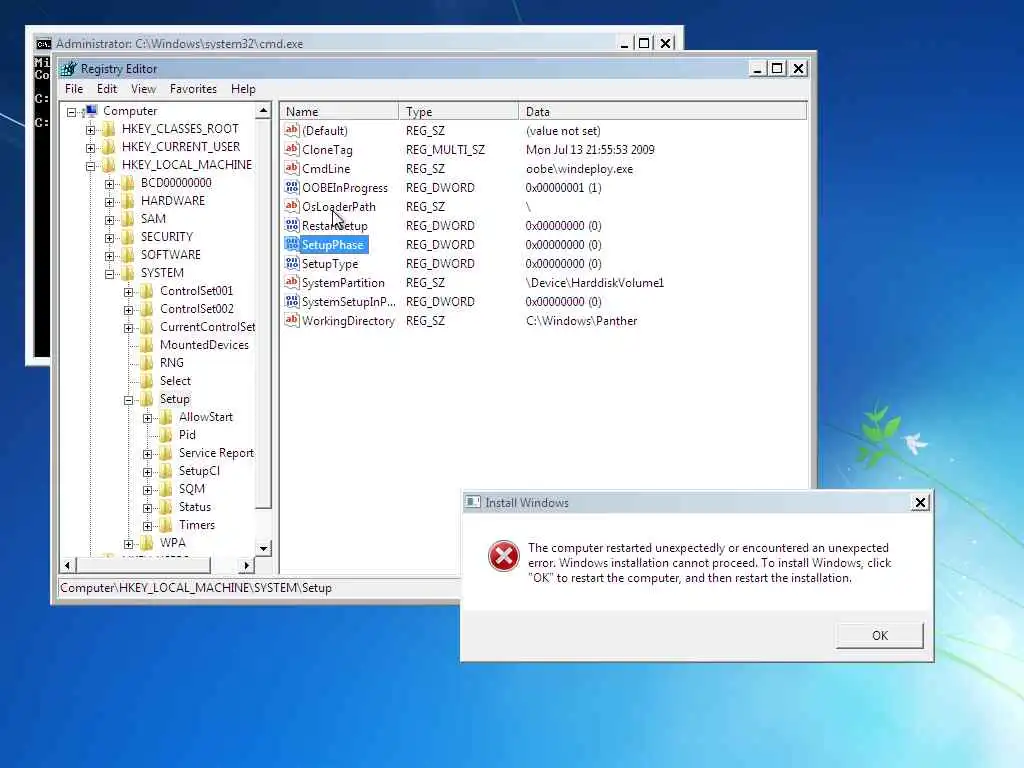Click the string icon beside SystemPartition

click(x=291, y=282)
